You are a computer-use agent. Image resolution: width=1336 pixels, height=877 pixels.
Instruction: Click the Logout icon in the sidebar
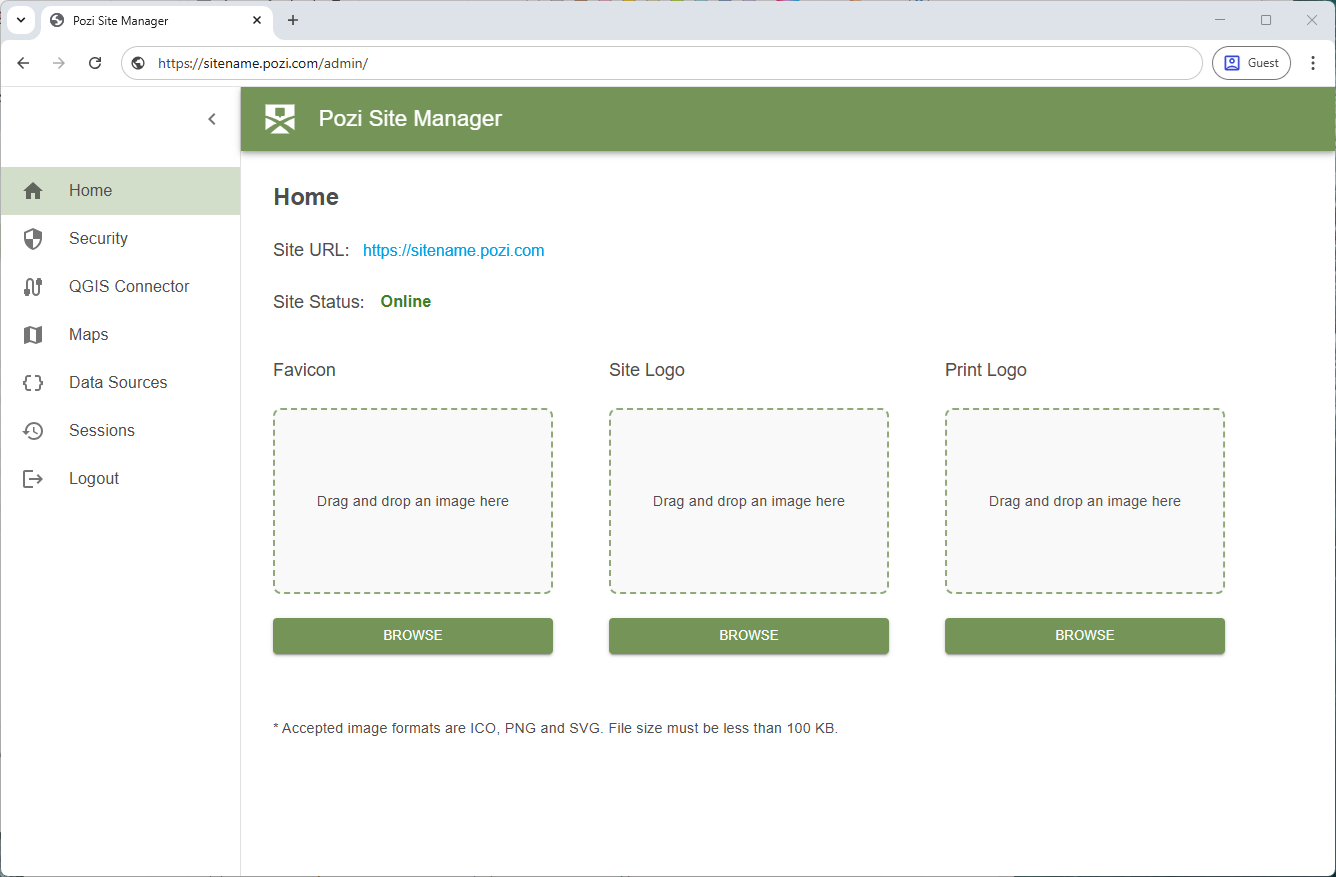pyautogui.click(x=32, y=478)
